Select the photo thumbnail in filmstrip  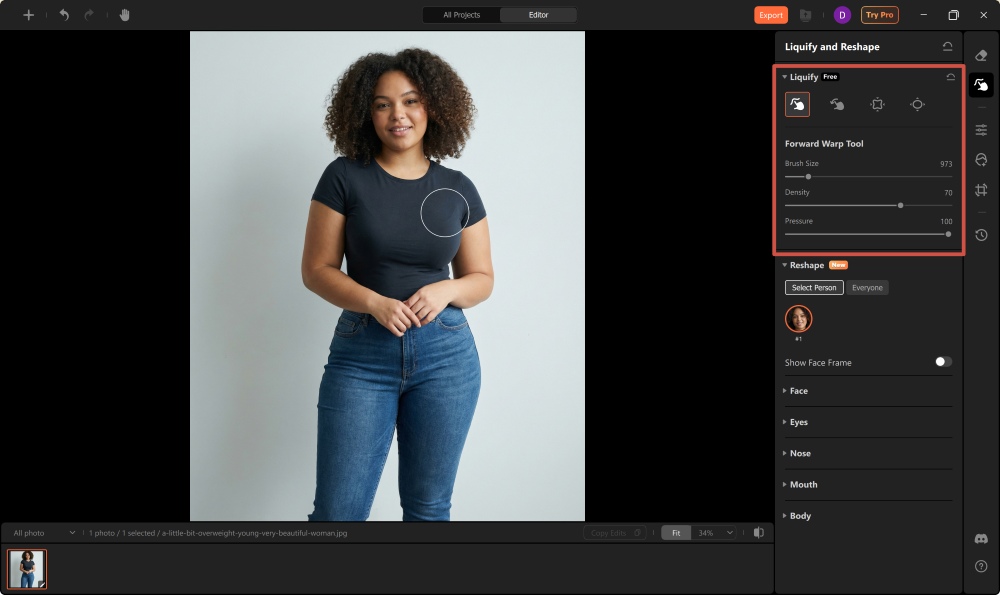click(27, 568)
